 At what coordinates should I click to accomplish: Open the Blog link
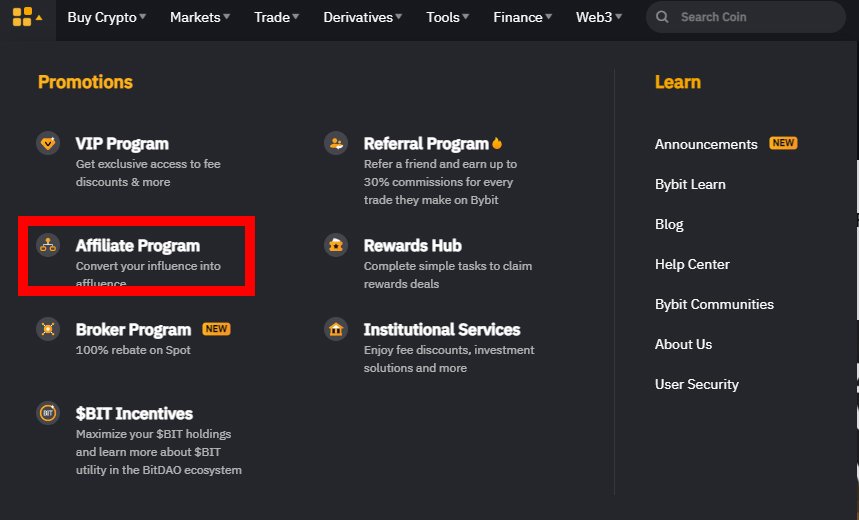669,225
